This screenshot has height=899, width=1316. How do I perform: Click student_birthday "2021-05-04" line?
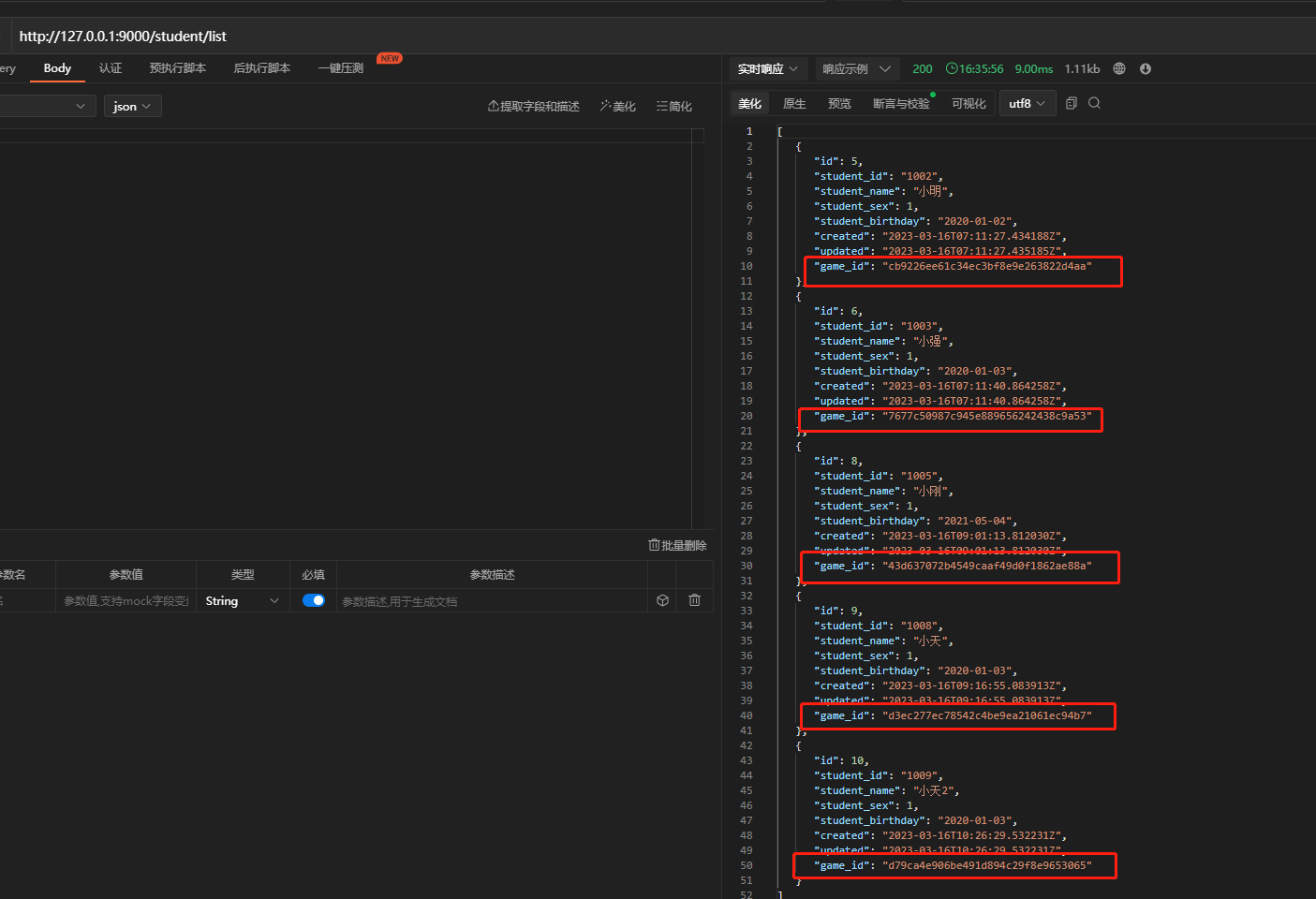point(915,521)
